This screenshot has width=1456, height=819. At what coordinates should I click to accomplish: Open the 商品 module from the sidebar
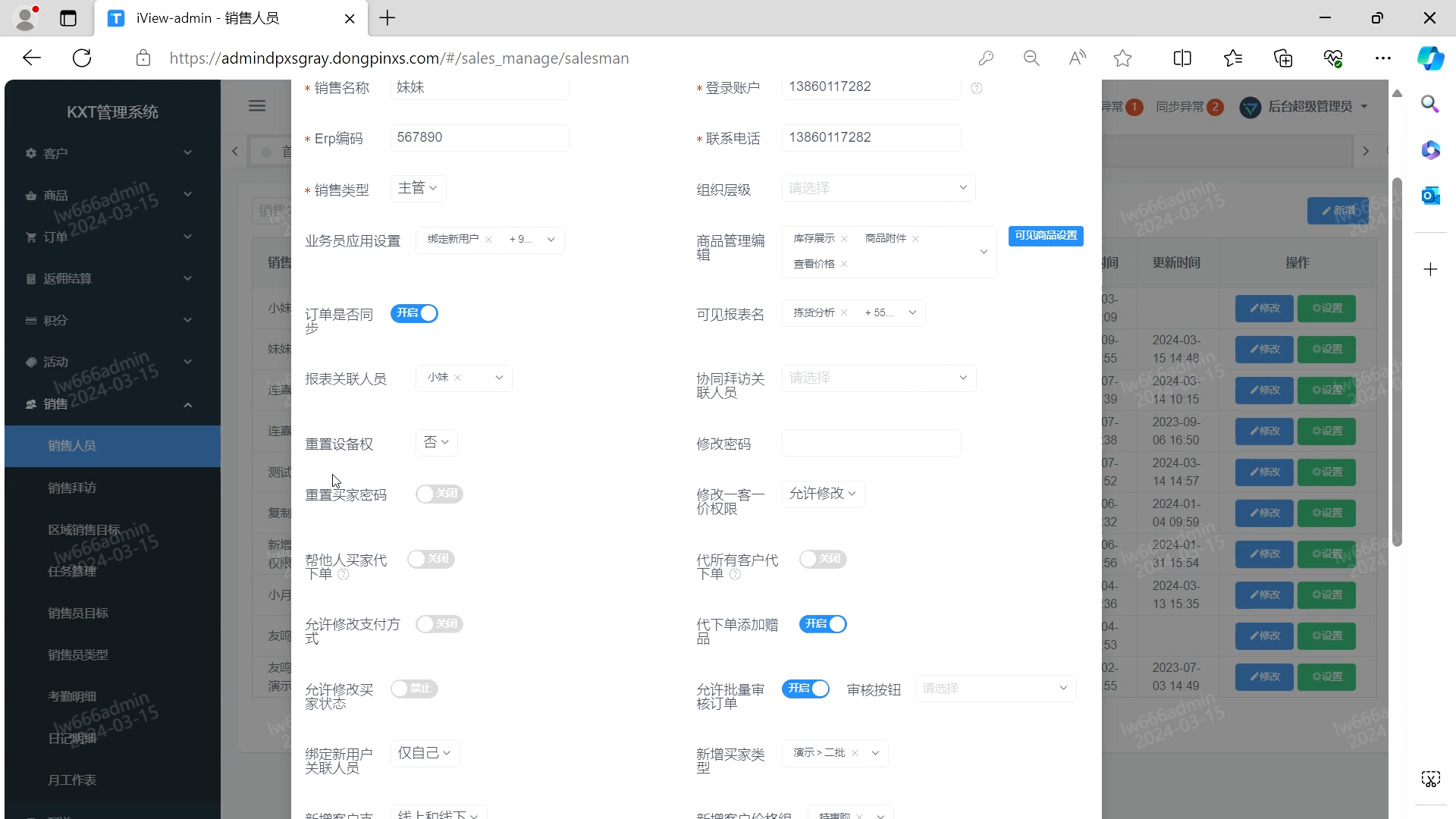tap(56, 195)
